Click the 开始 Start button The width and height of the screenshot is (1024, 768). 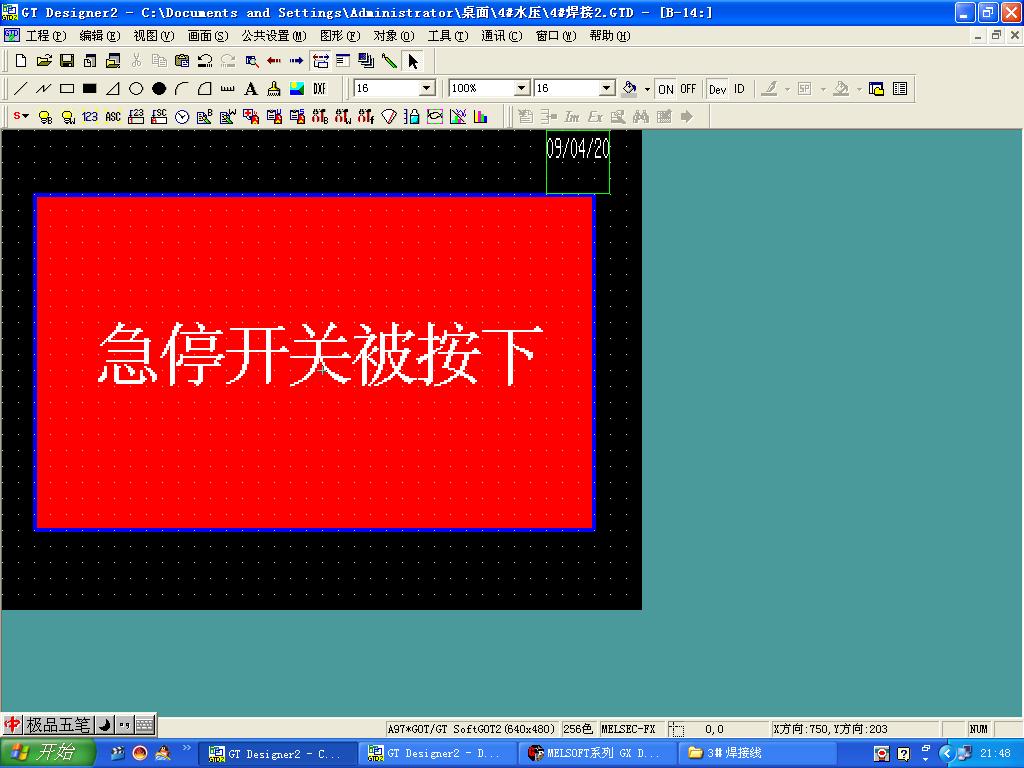[x=48, y=753]
